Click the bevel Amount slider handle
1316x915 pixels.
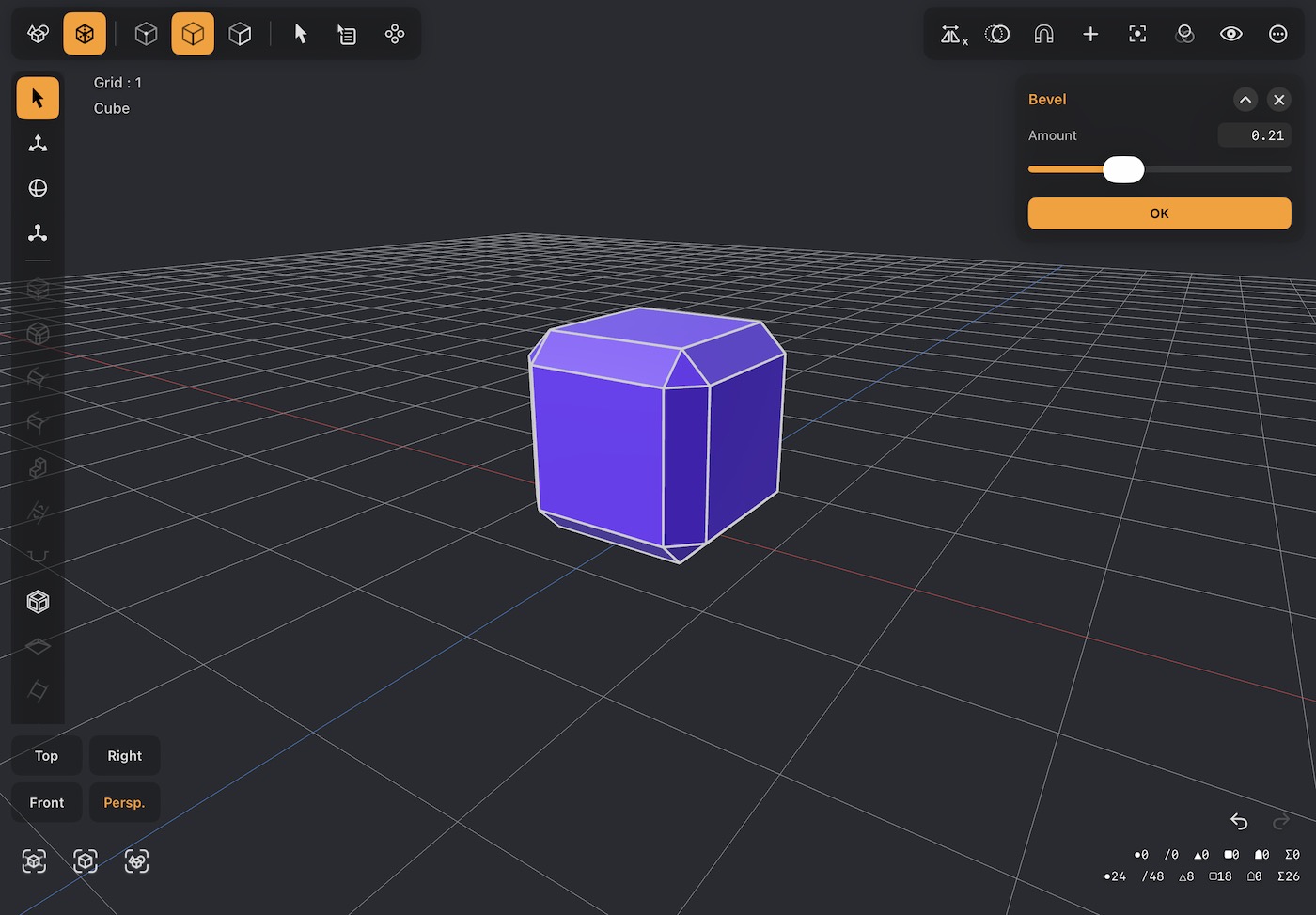tap(1123, 169)
